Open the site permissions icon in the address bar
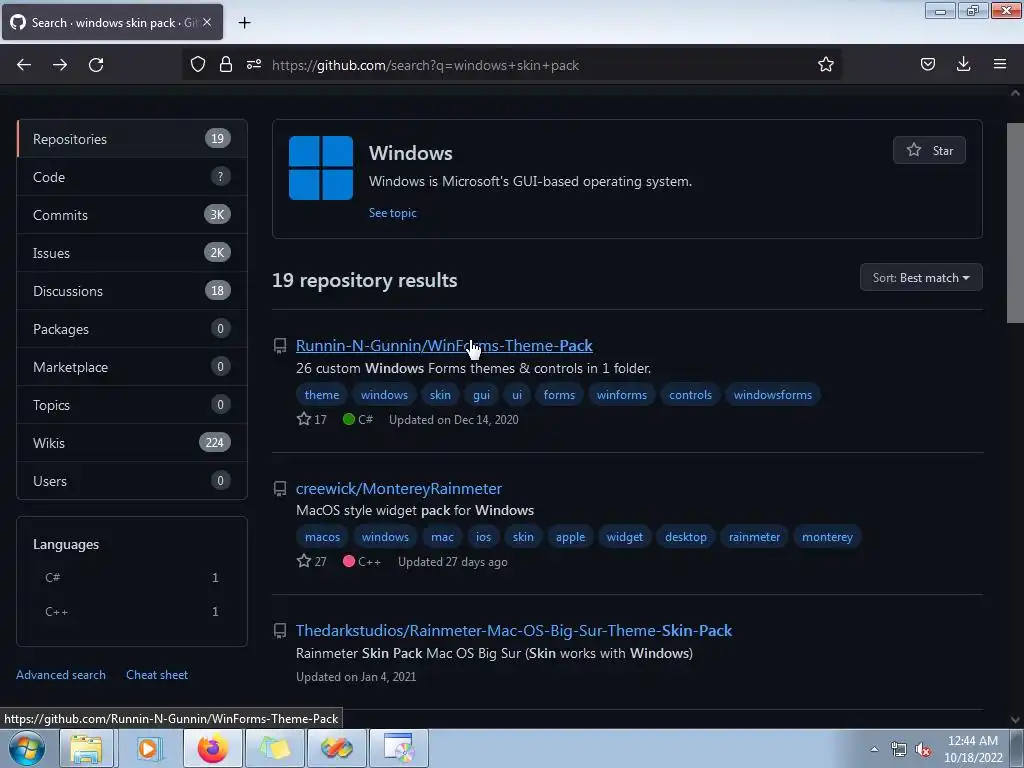Image resolution: width=1024 pixels, height=768 pixels. 254,64
